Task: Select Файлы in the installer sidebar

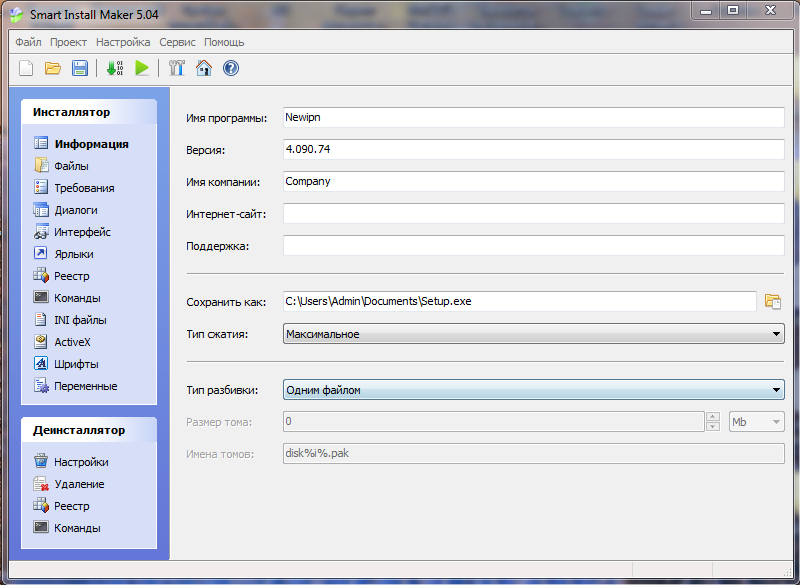Action: [71, 166]
